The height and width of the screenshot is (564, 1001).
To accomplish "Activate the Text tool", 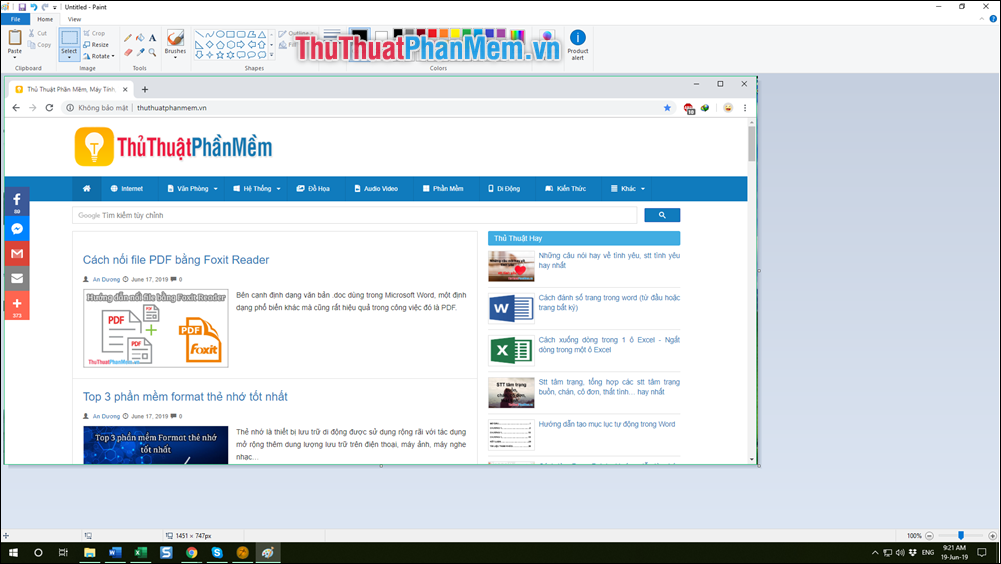I will (x=151, y=38).
